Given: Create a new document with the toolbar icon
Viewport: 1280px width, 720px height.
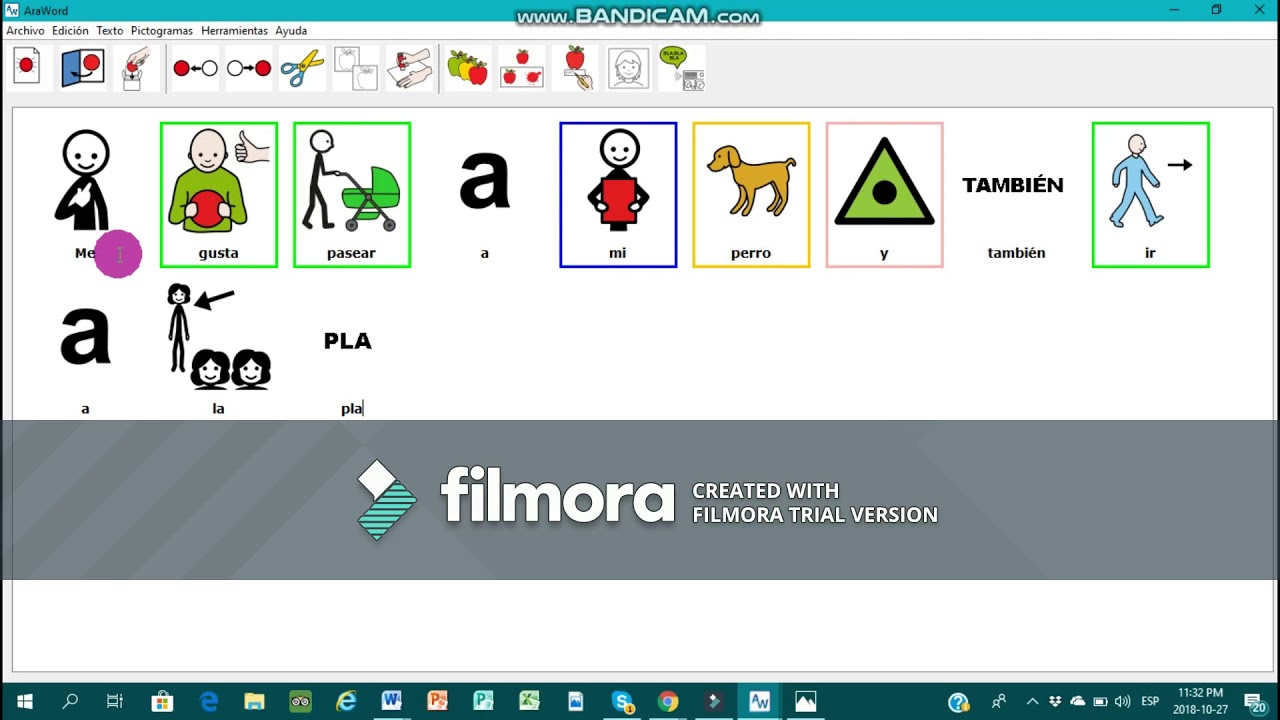Looking at the screenshot, I should (27, 68).
